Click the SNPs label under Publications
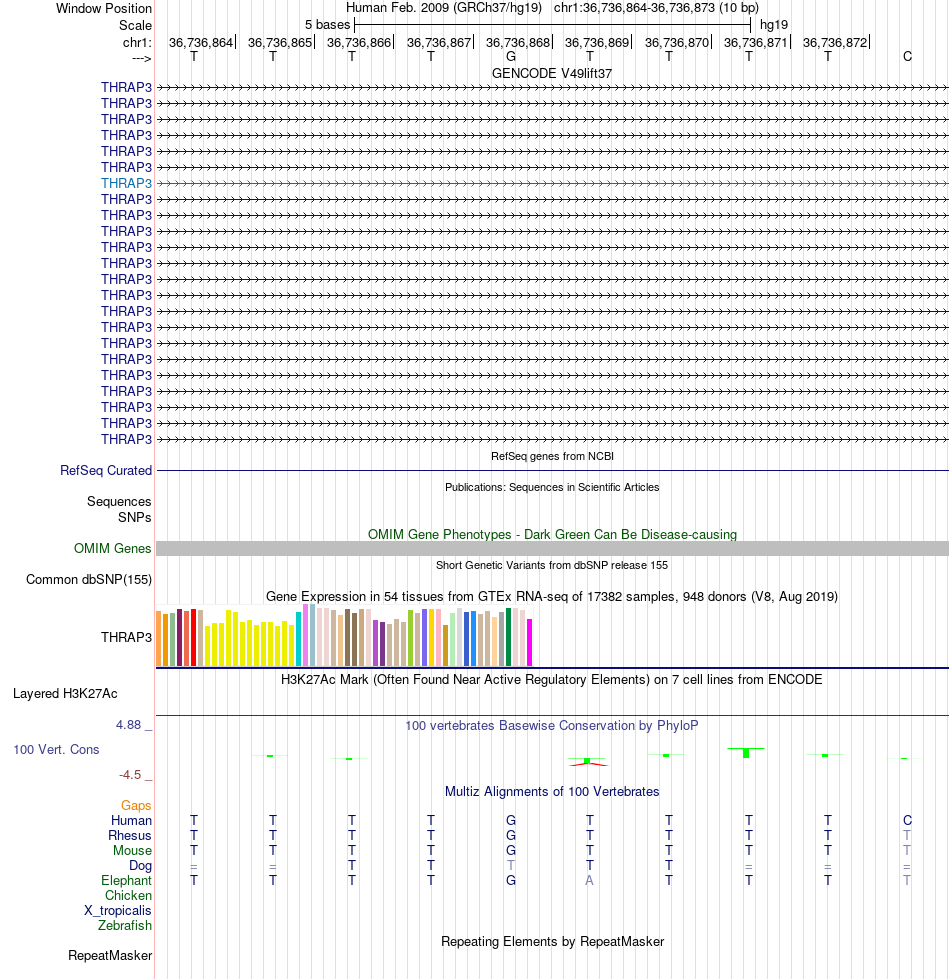The width and height of the screenshot is (950, 979). click(135, 517)
